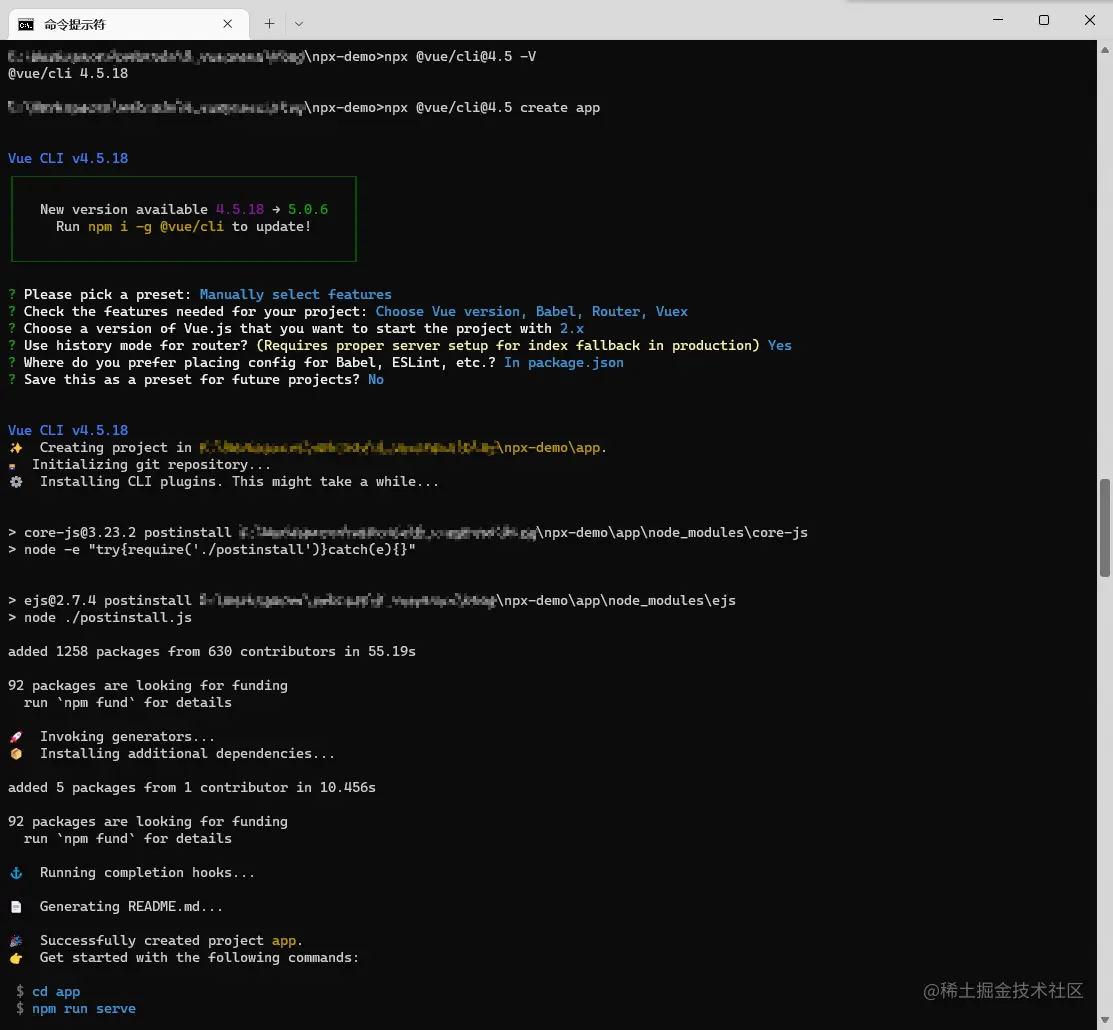The width and height of the screenshot is (1113, 1030).
Task: Click the 'Yes' history mode answer
Action: click(779, 346)
